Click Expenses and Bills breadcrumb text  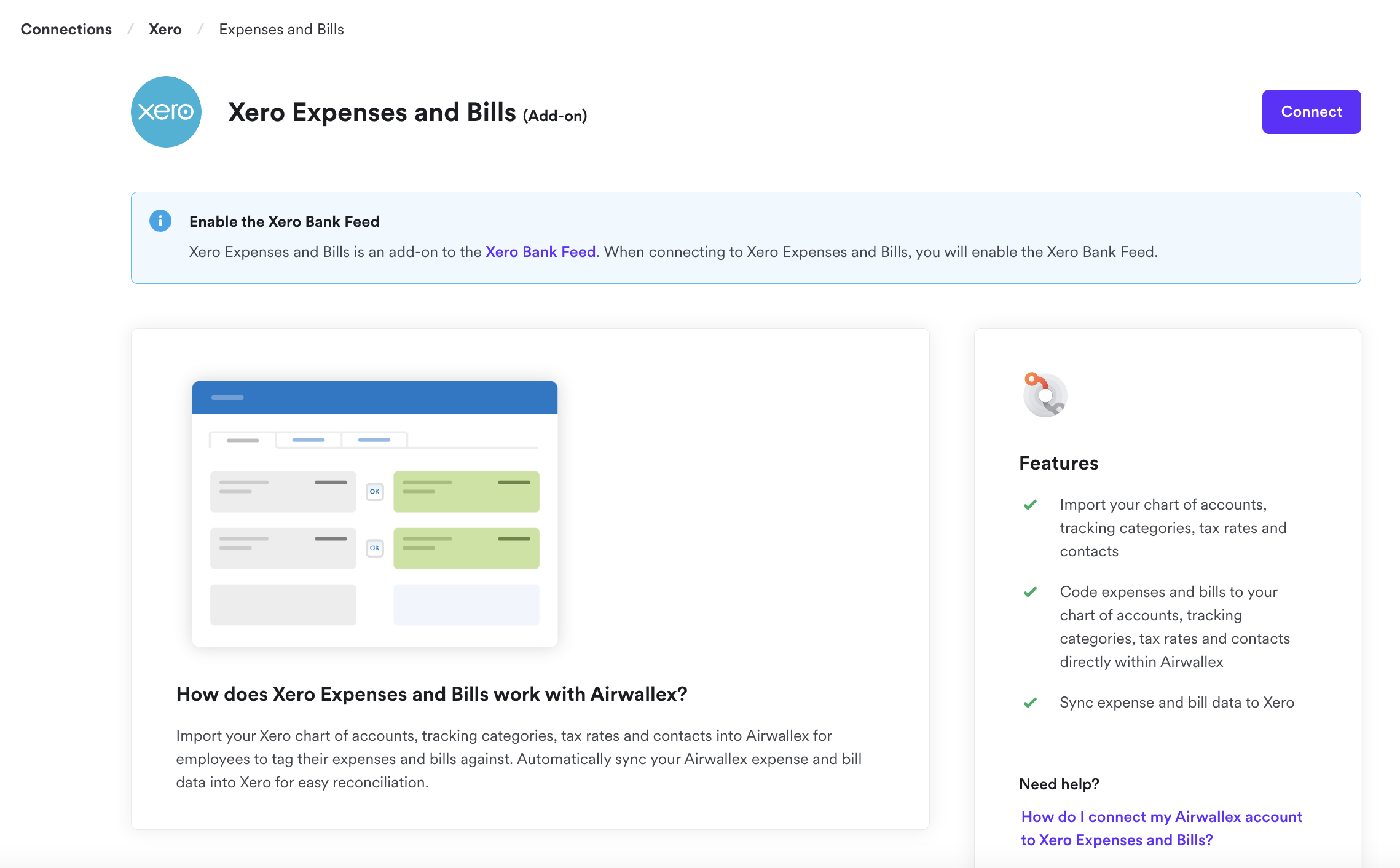point(281,30)
